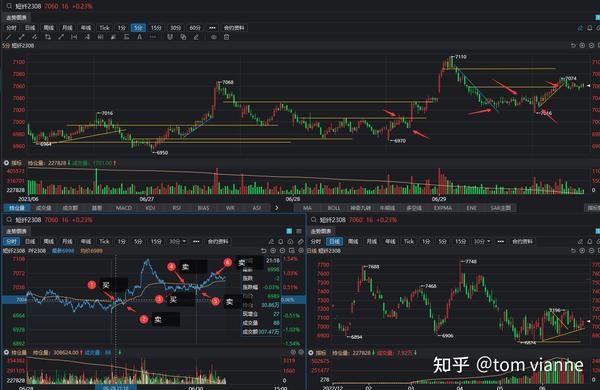600x390 pixels.
Task: Click the search icon beside the top 2308 title
Action: coord(9,6)
